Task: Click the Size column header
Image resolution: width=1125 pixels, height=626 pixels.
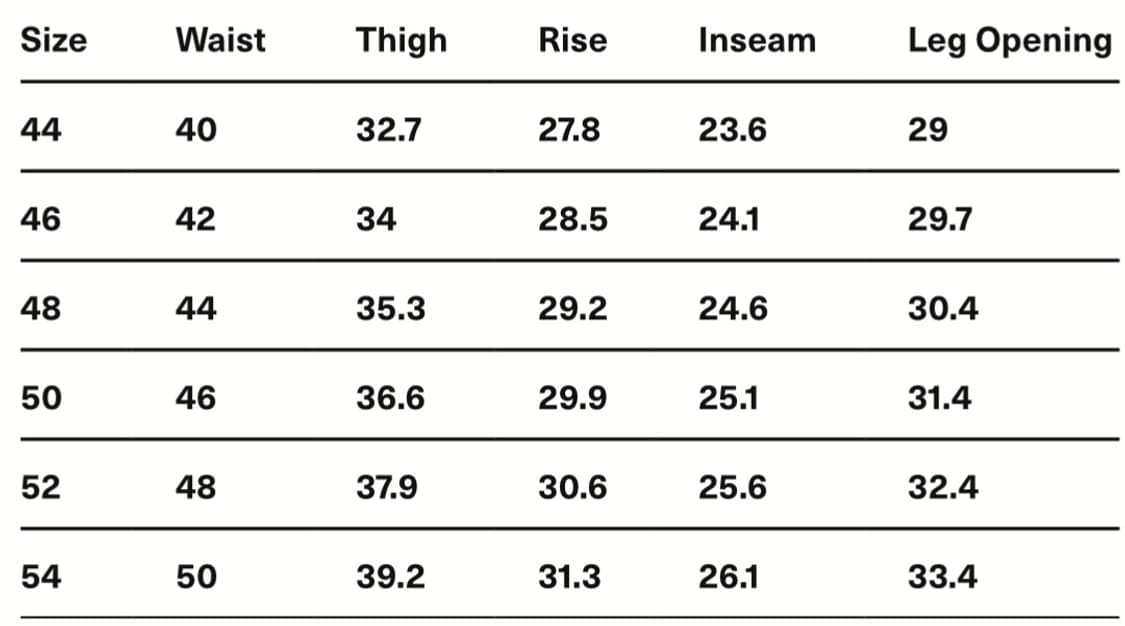Action: (x=54, y=40)
